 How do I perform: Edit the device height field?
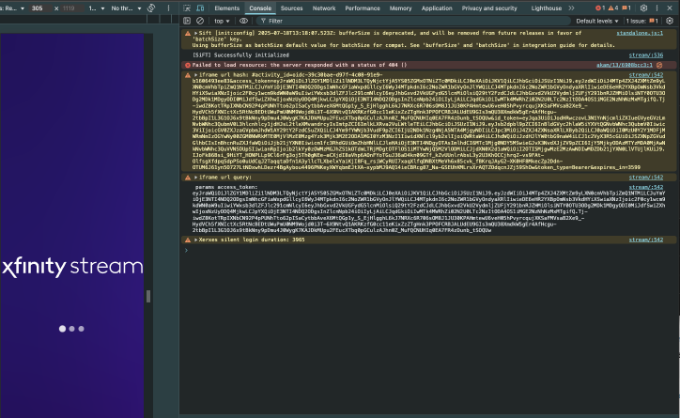71,8
